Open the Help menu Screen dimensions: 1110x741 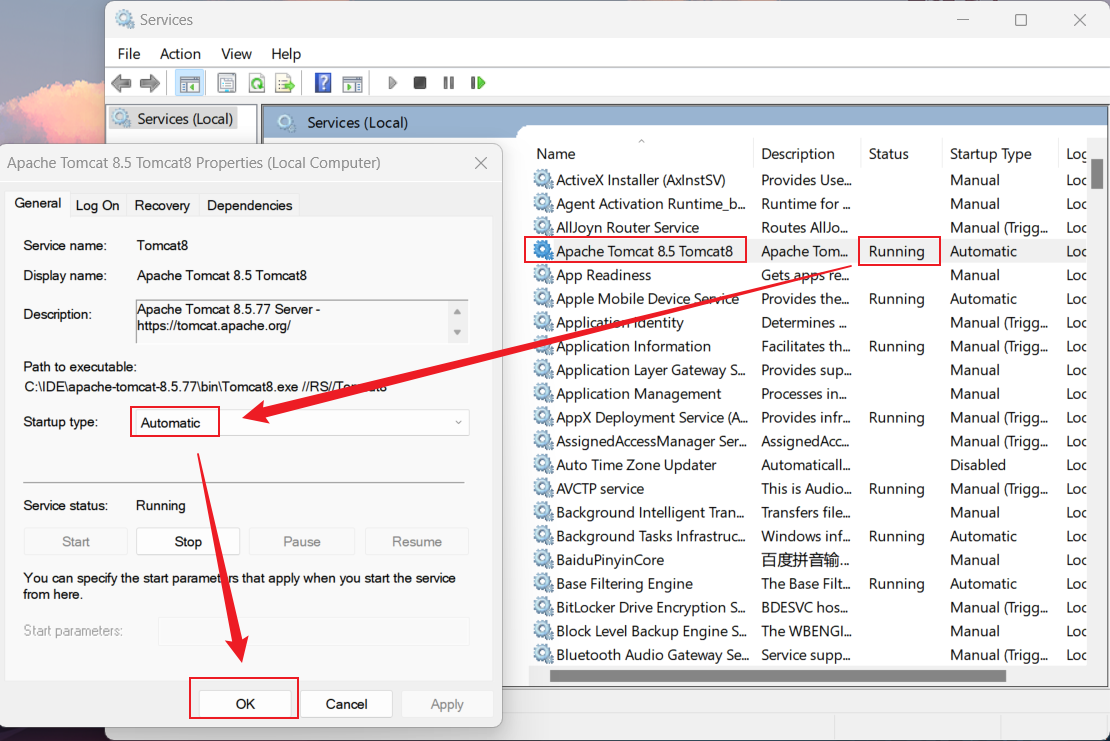[286, 54]
